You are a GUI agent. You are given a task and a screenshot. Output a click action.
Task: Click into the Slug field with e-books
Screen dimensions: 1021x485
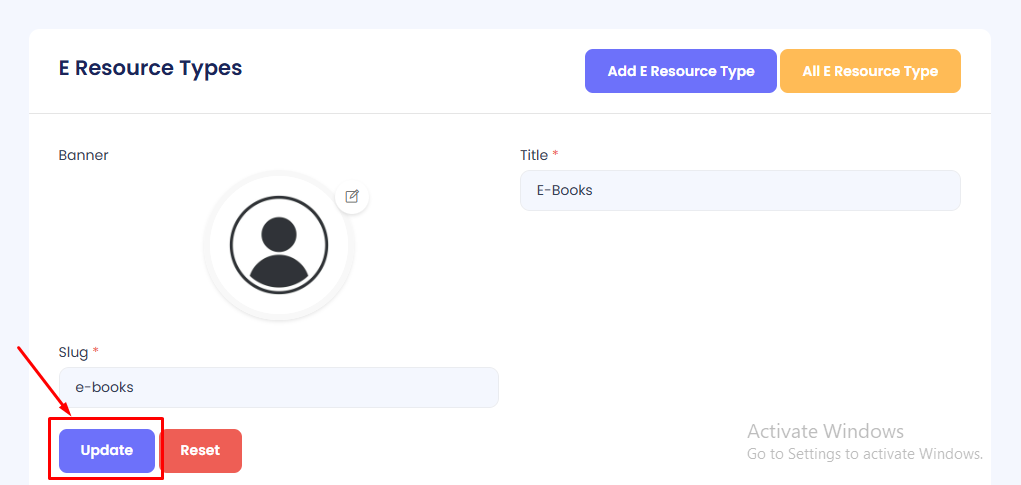coord(279,387)
